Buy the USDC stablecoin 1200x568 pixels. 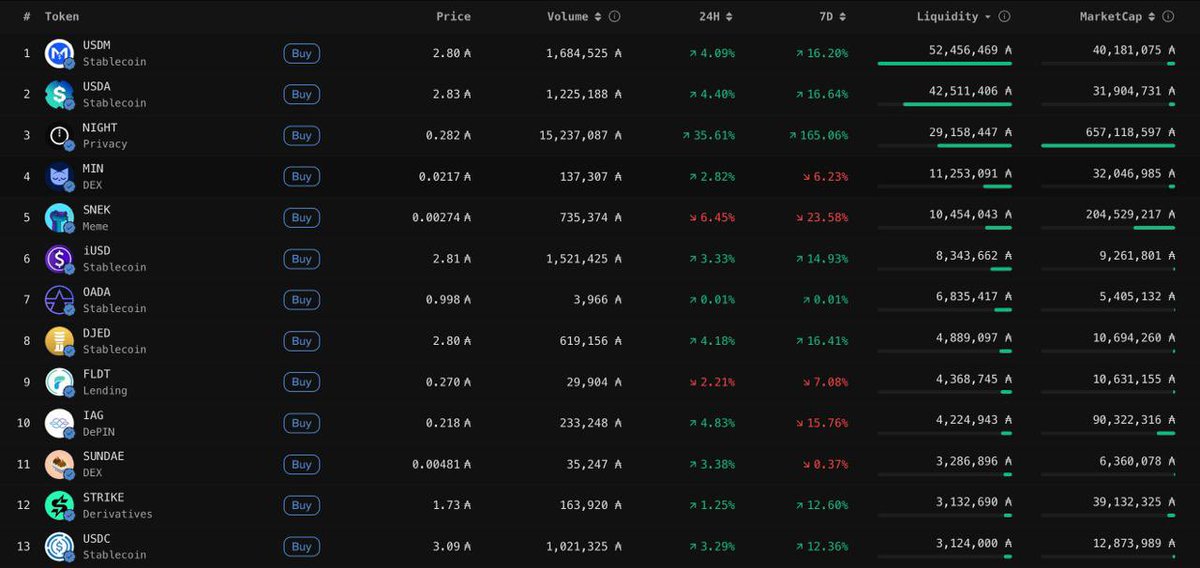(x=301, y=546)
